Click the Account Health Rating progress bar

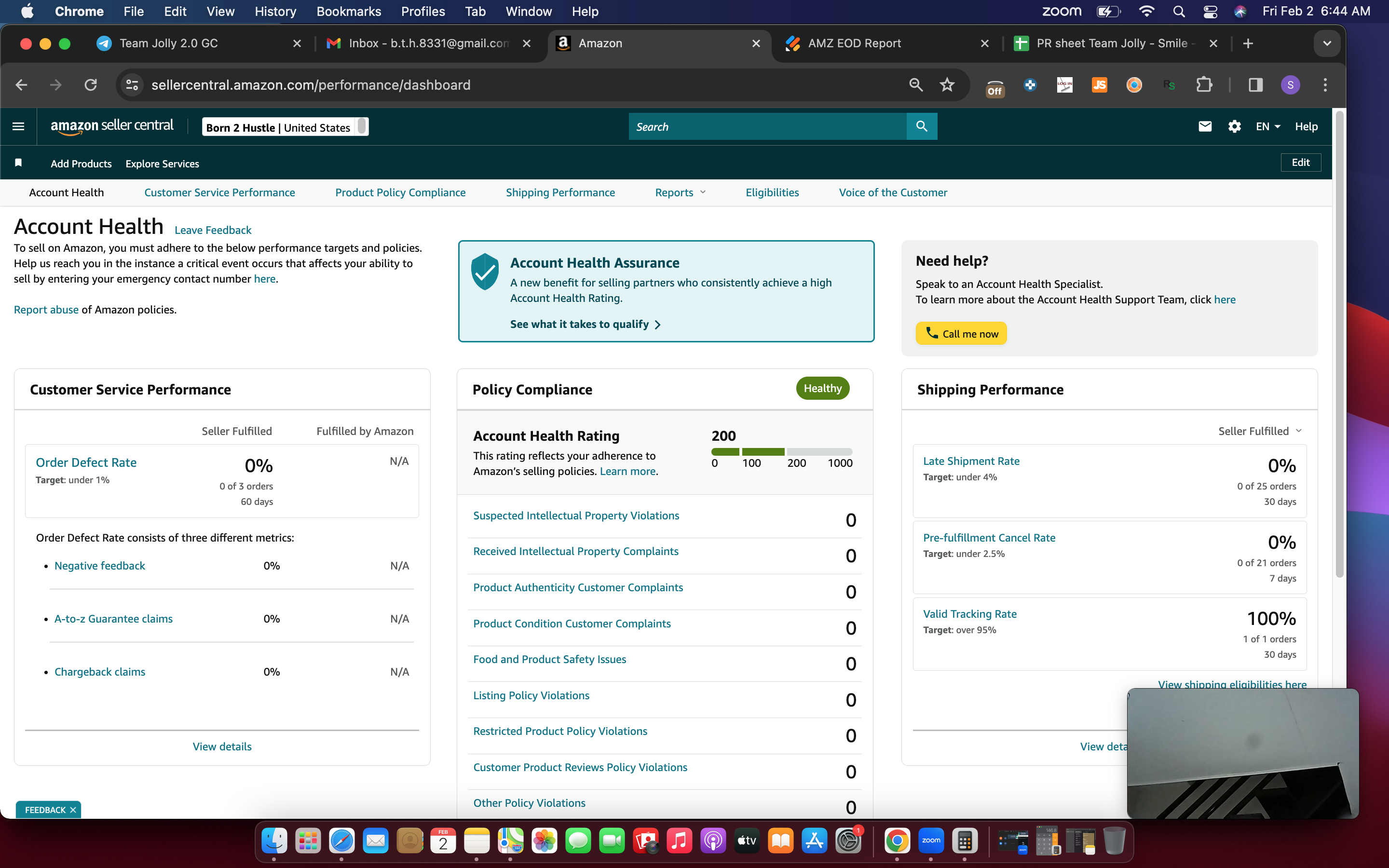[x=782, y=452]
